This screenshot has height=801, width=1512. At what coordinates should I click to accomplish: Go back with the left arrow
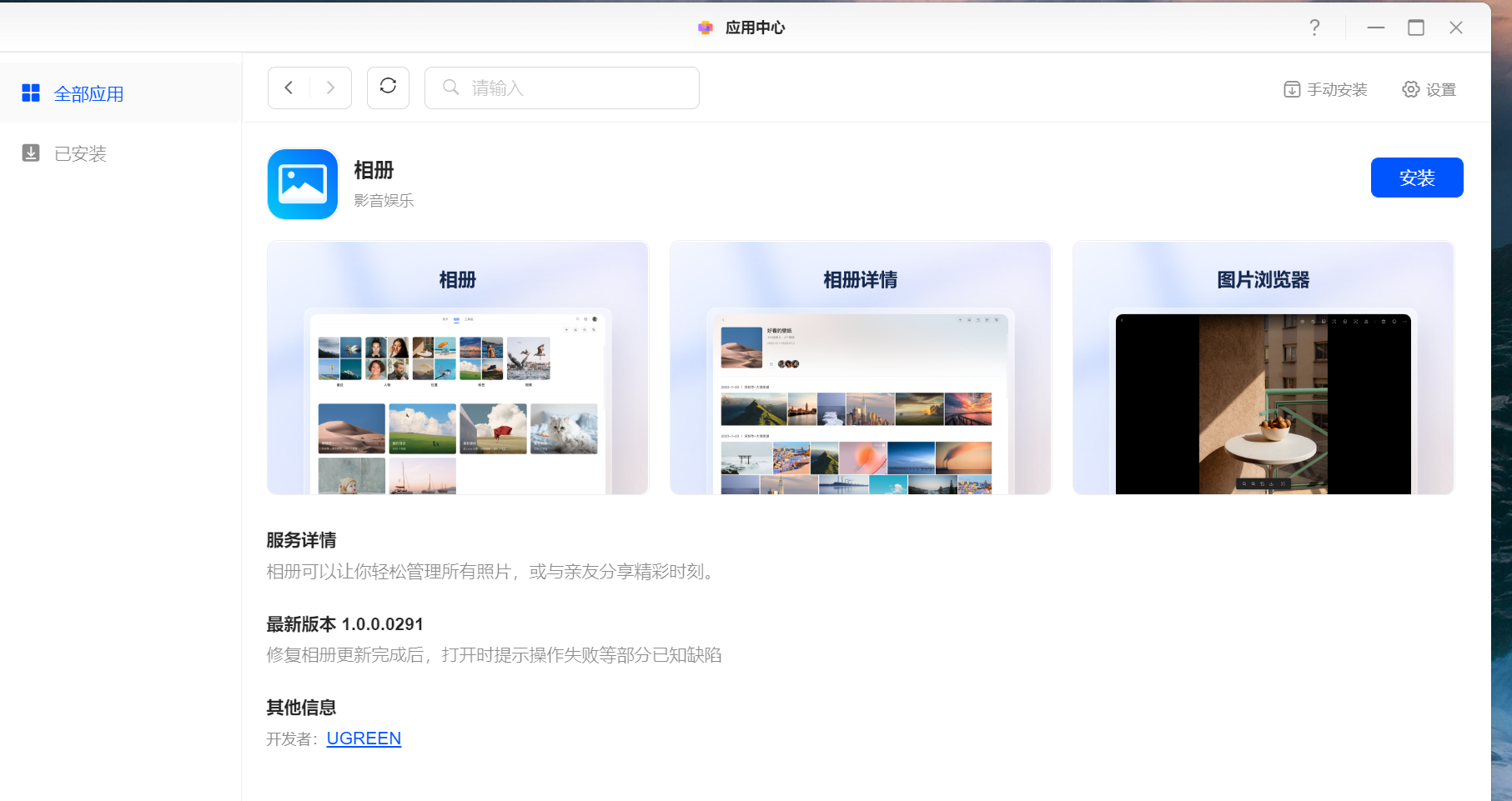tap(289, 88)
